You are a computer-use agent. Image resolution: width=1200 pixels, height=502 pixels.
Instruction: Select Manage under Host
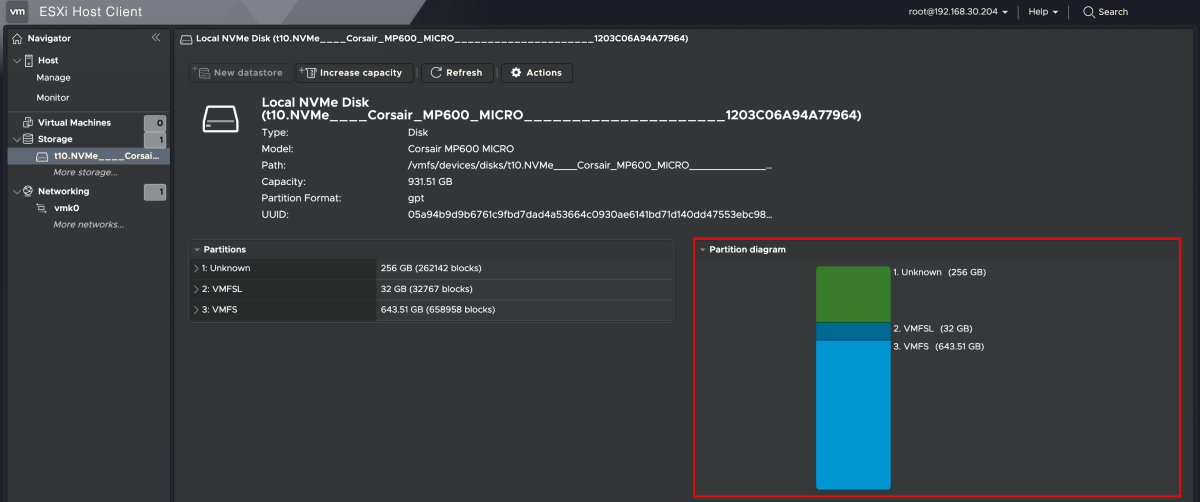[x=53, y=78]
